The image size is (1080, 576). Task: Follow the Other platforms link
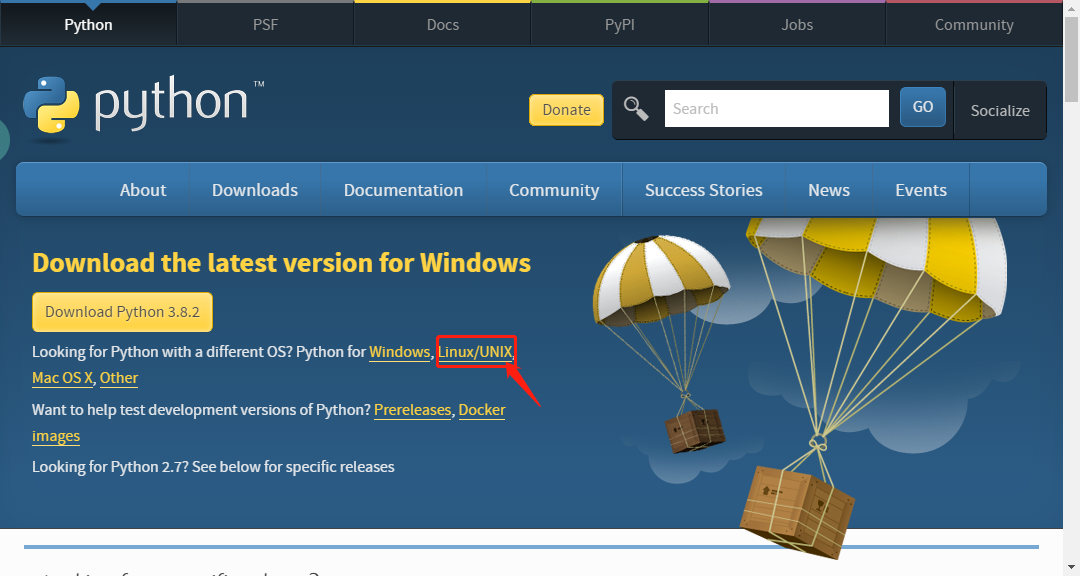[118, 378]
